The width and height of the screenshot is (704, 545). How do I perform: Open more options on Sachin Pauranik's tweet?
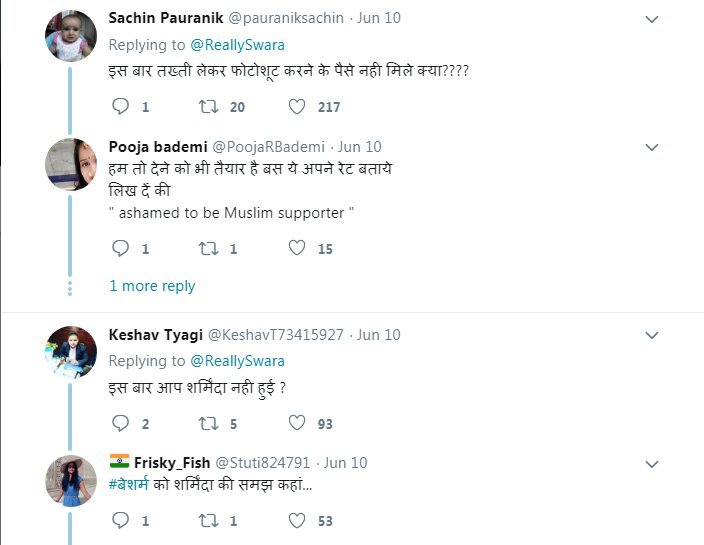pos(652,20)
